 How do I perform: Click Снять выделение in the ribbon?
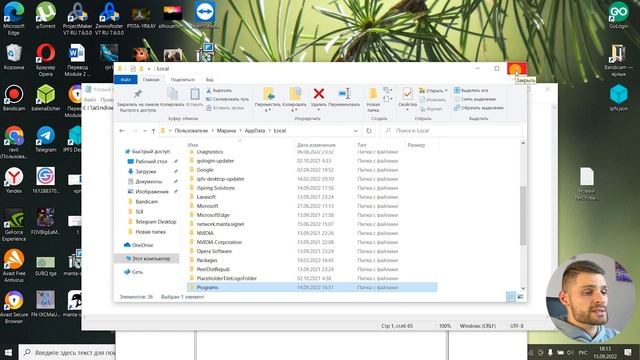tap(475, 99)
